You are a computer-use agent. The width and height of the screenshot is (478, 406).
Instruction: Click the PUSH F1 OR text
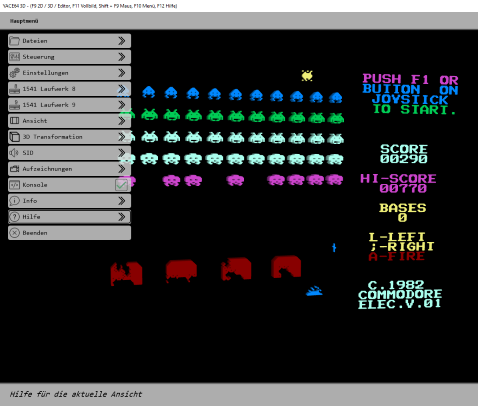410,79
